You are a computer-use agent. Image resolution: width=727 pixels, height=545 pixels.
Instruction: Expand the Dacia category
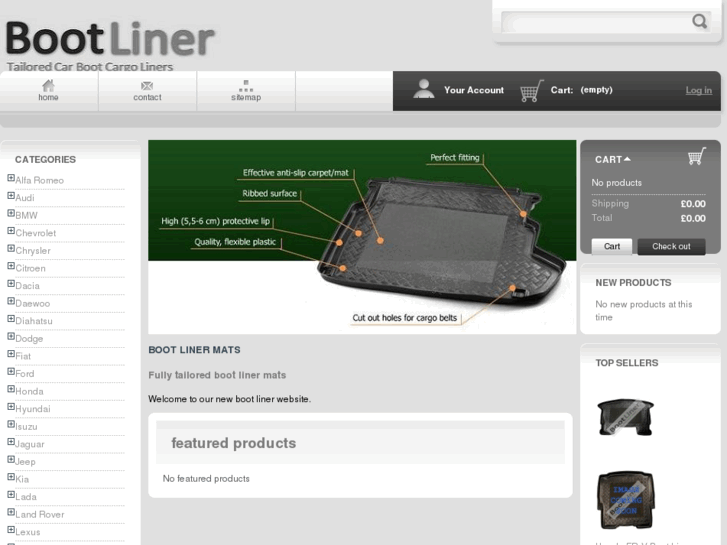11,284
